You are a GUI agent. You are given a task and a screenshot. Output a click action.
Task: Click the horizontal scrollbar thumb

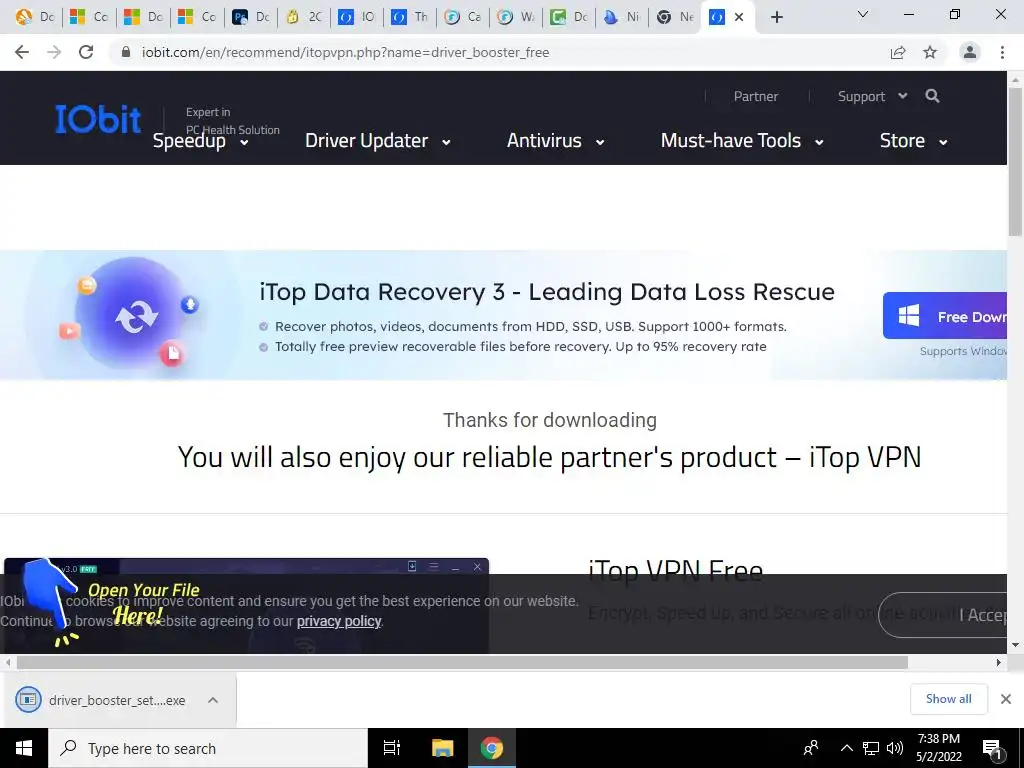tap(462, 662)
